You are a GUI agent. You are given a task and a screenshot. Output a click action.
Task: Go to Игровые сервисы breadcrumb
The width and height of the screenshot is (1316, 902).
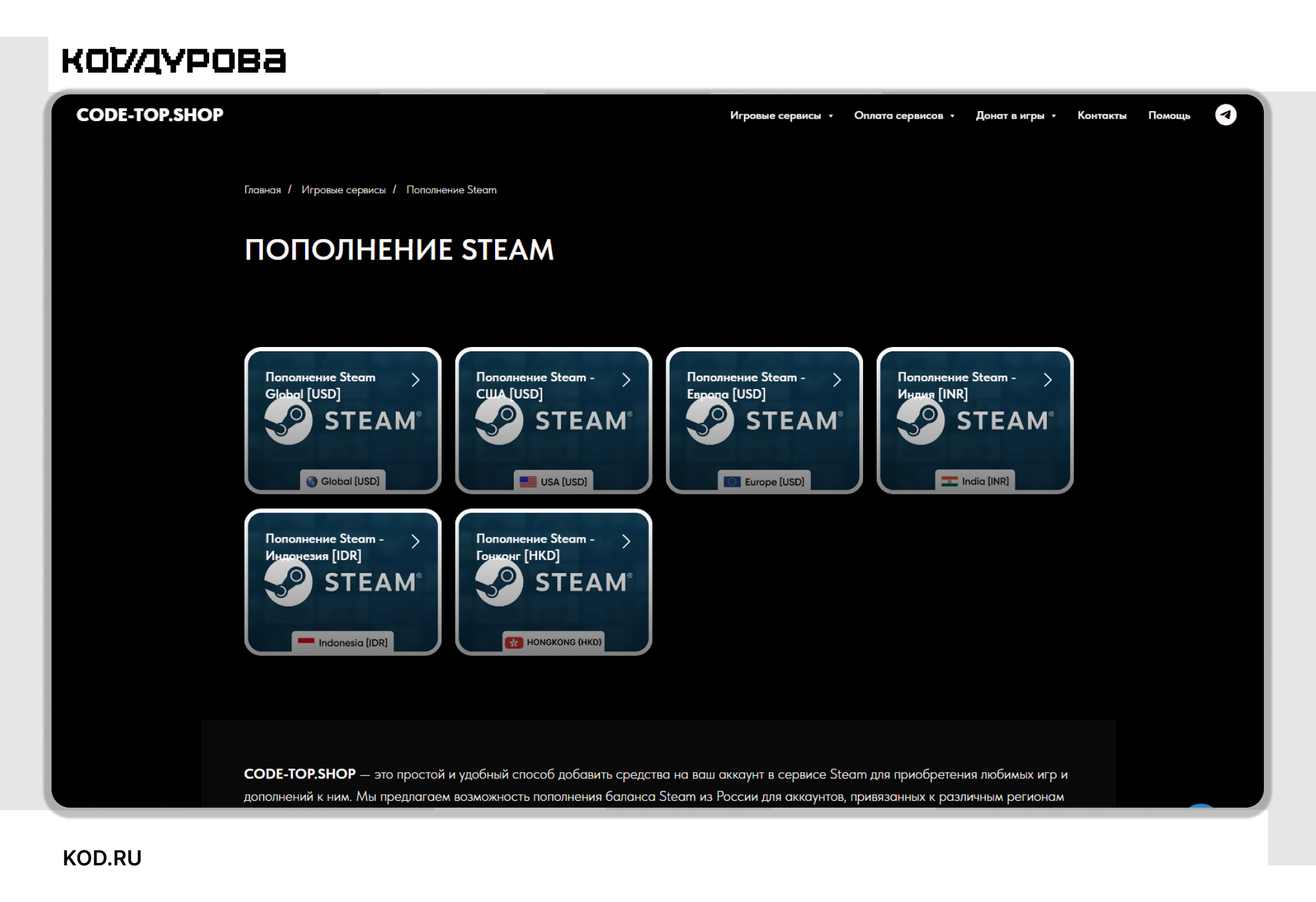343,190
